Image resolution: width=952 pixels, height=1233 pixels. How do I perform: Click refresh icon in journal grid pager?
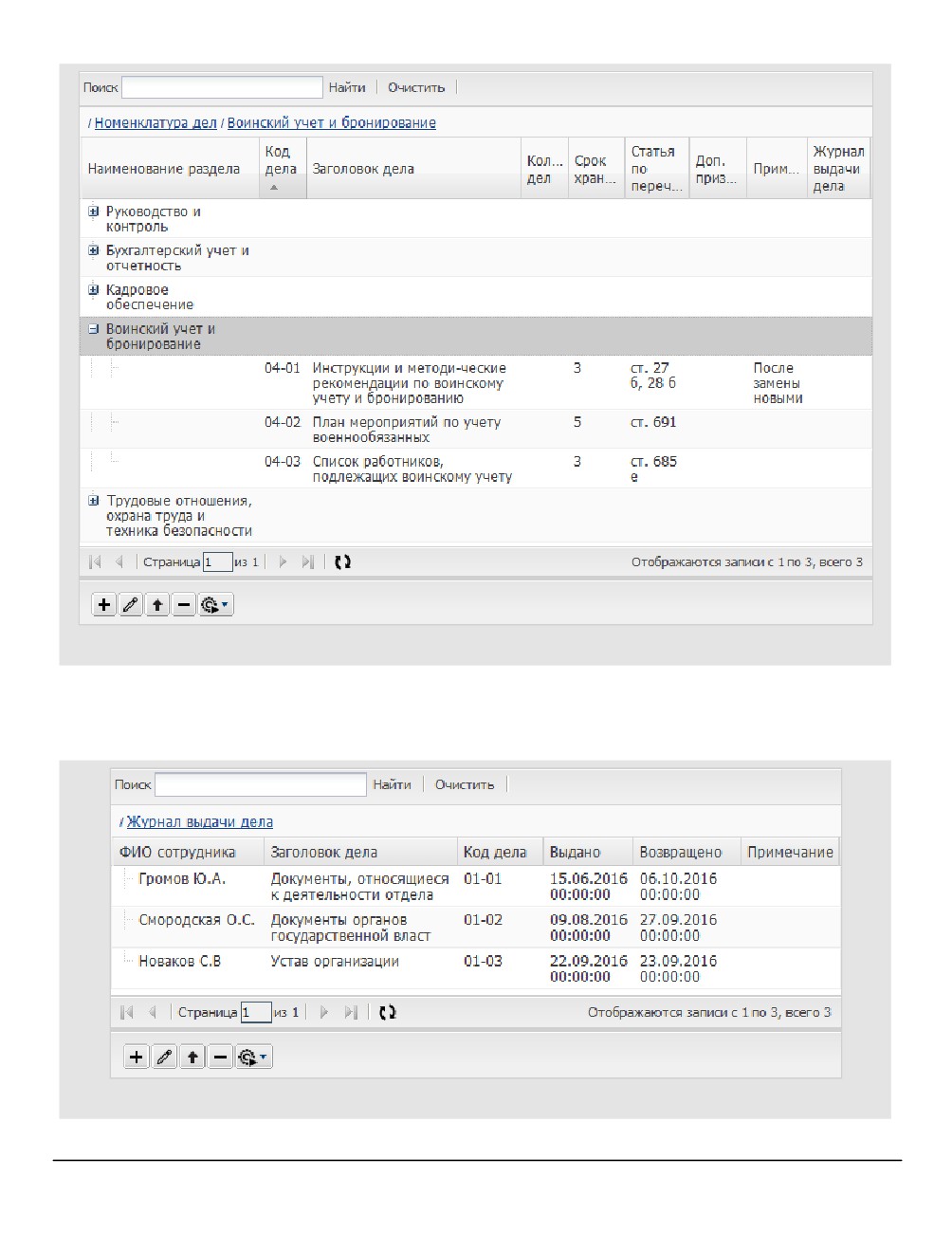click(387, 1012)
